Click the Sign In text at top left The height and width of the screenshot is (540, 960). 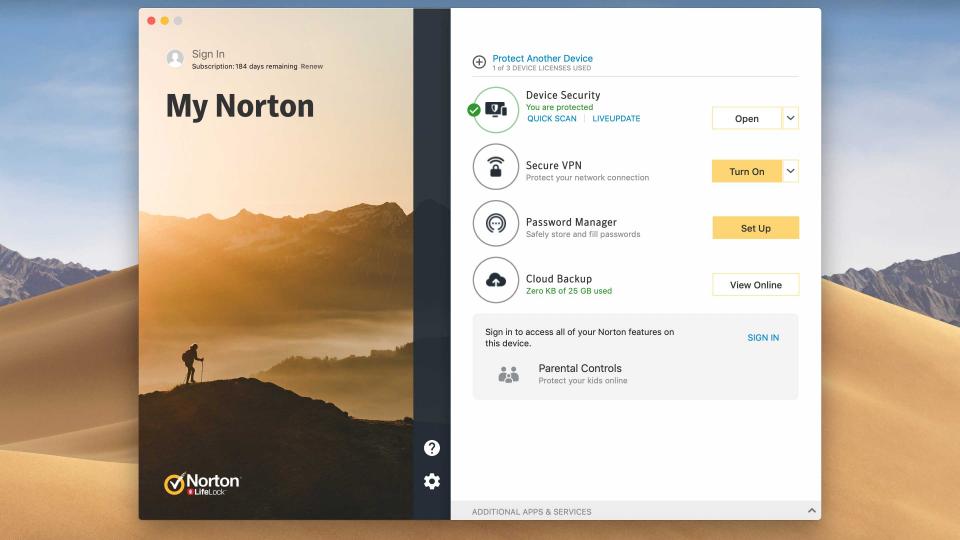[208, 54]
